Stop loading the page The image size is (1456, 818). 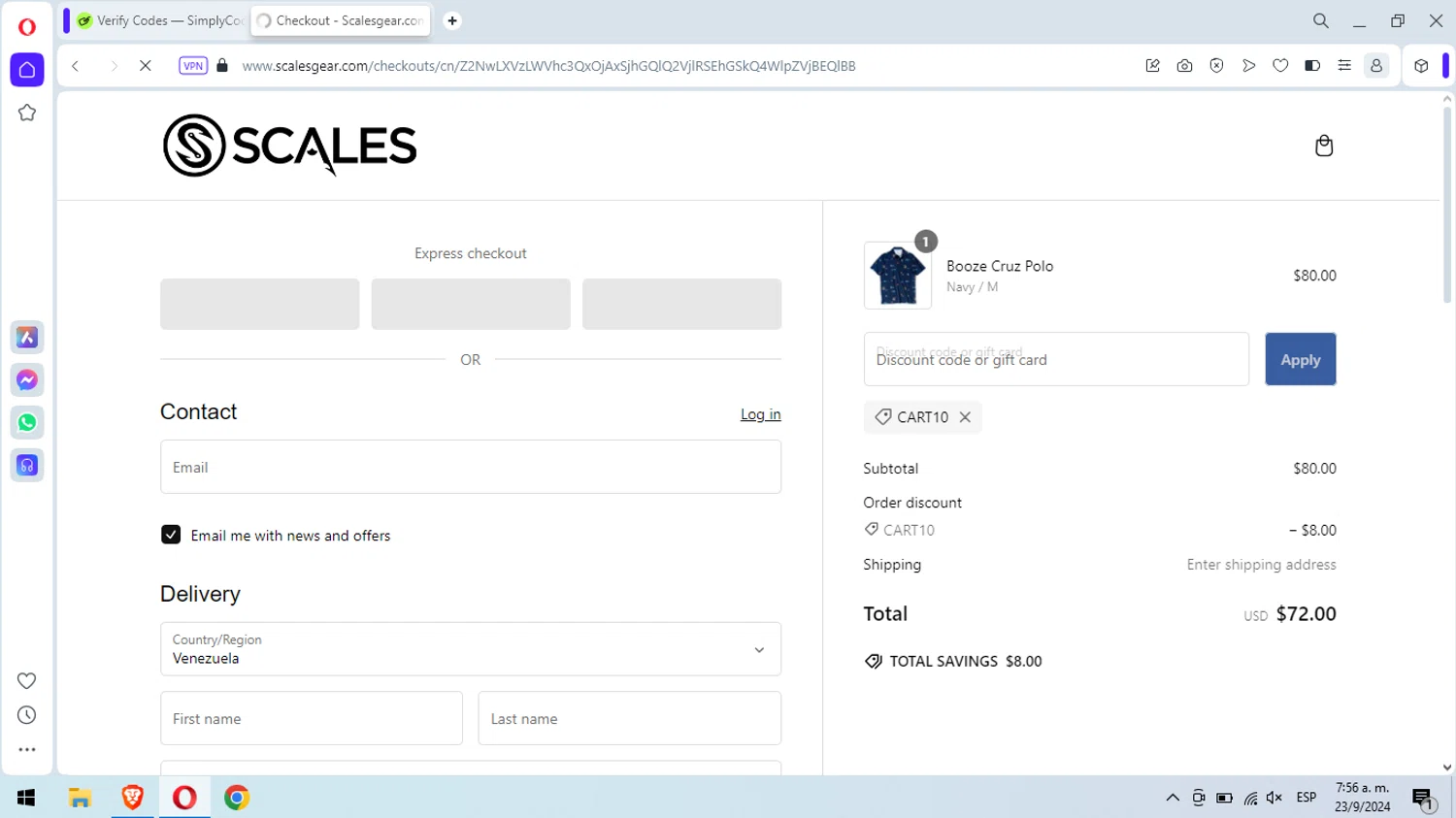(x=146, y=66)
